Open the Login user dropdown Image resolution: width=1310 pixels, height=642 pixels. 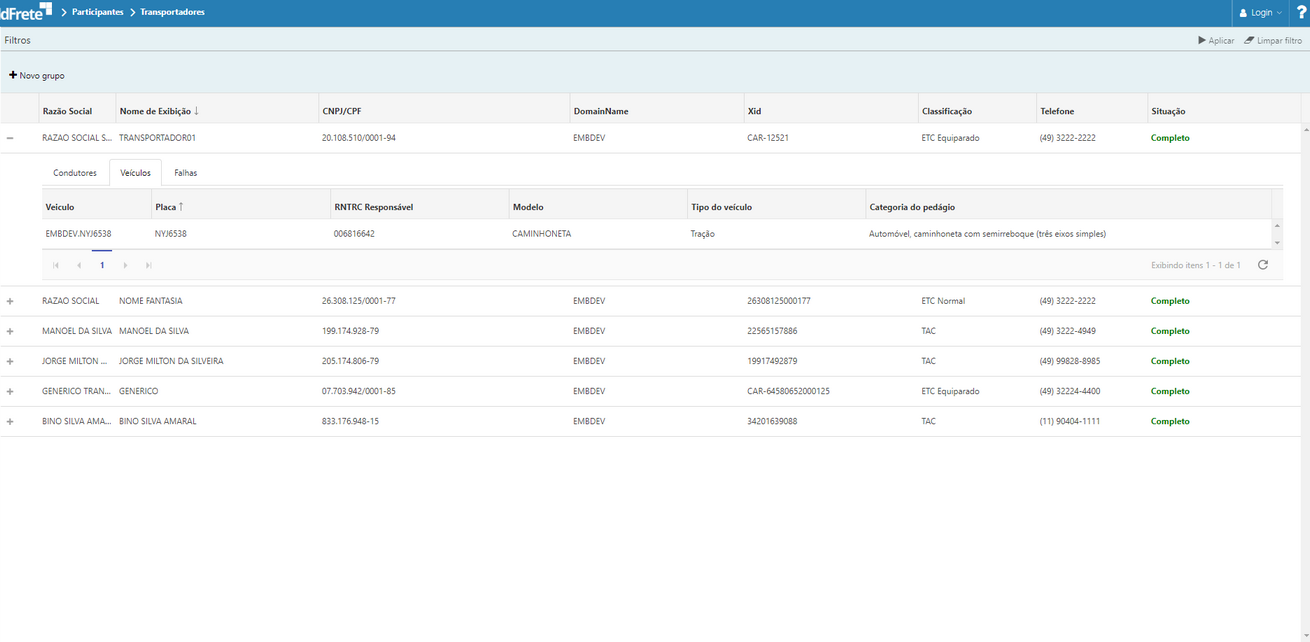[1260, 13]
